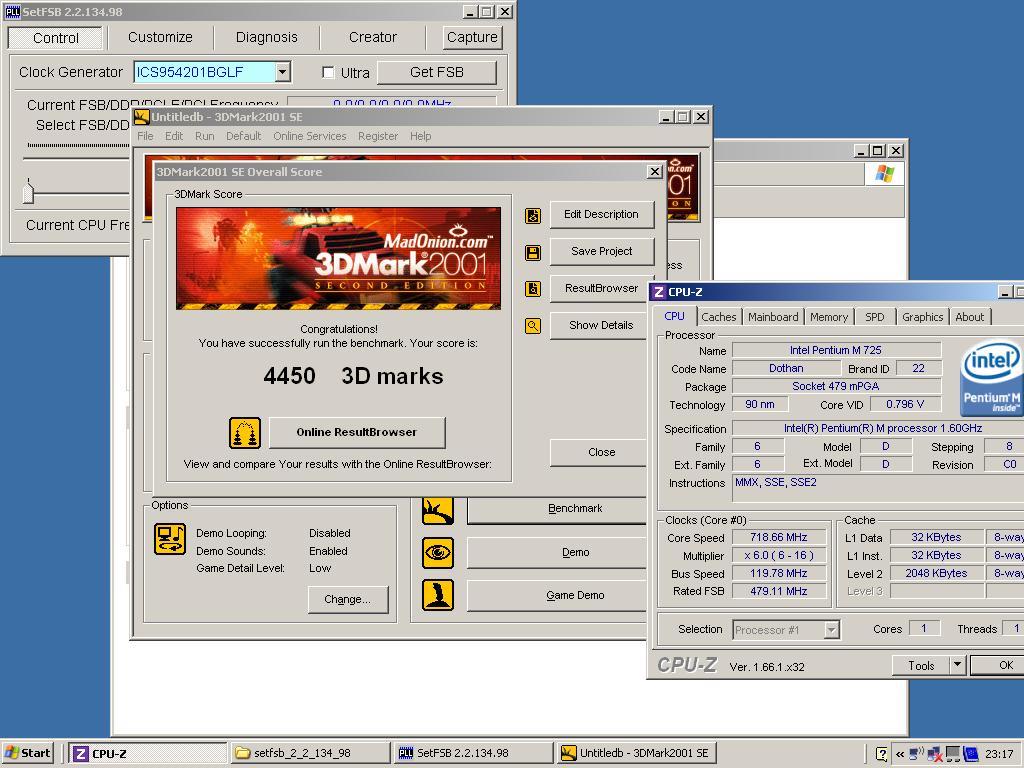Switch to the SPD tab in CPU-Z
The image size is (1024, 768).
(x=874, y=317)
